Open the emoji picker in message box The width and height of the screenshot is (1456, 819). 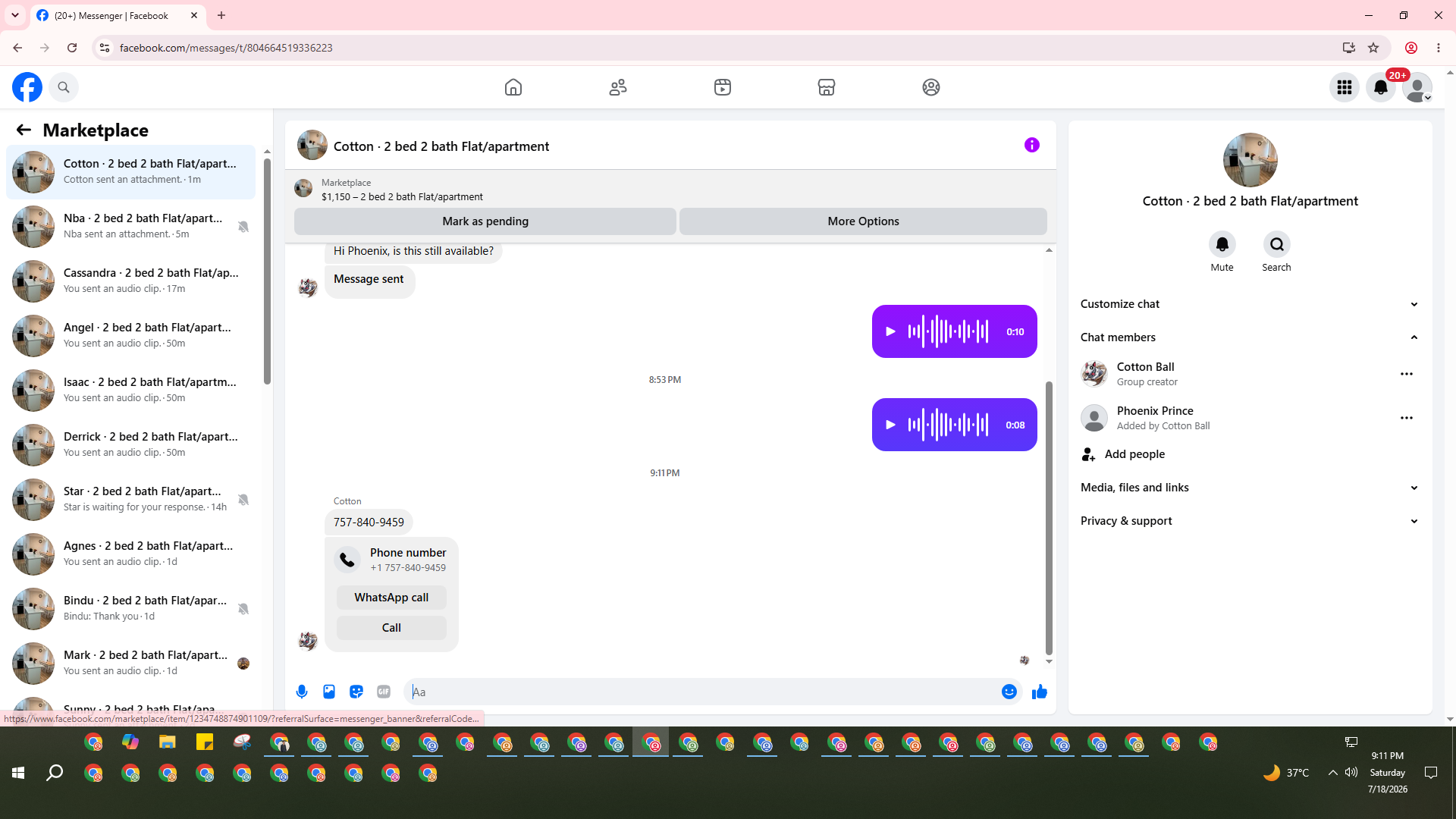1009,692
